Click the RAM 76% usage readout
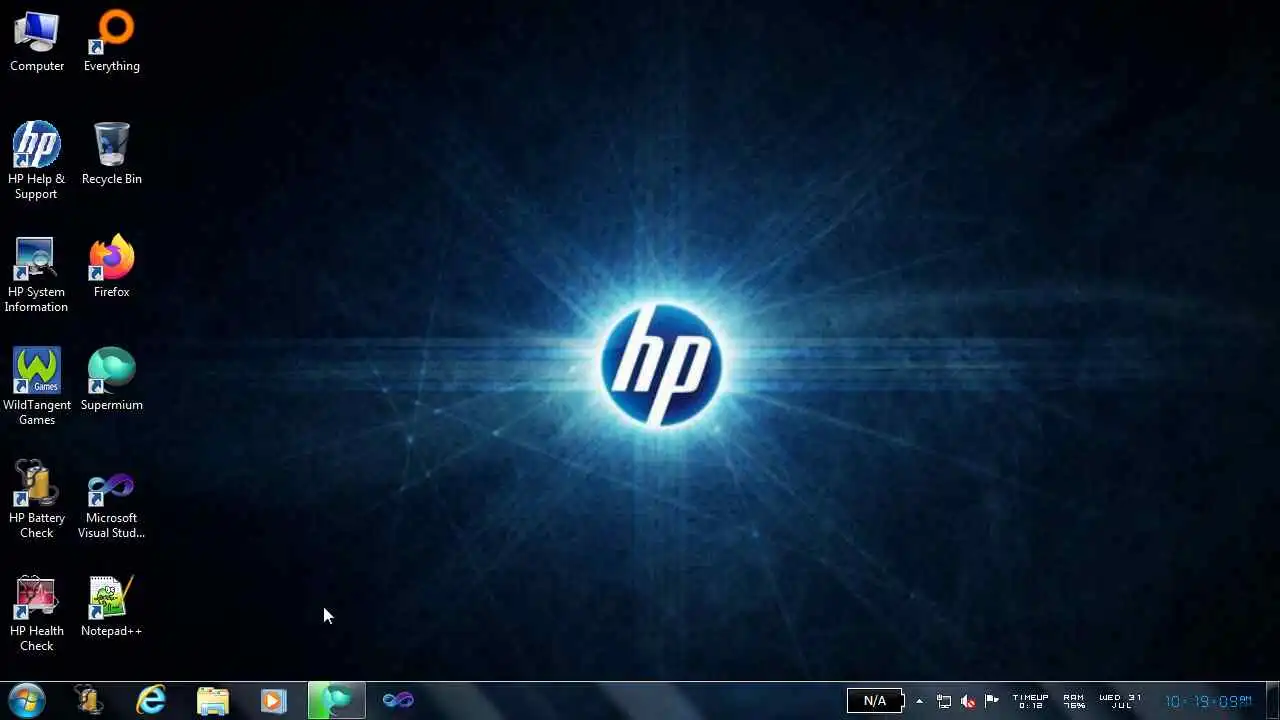Image resolution: width=1280 pixels, height=720 pixels. coord(1074,701)
